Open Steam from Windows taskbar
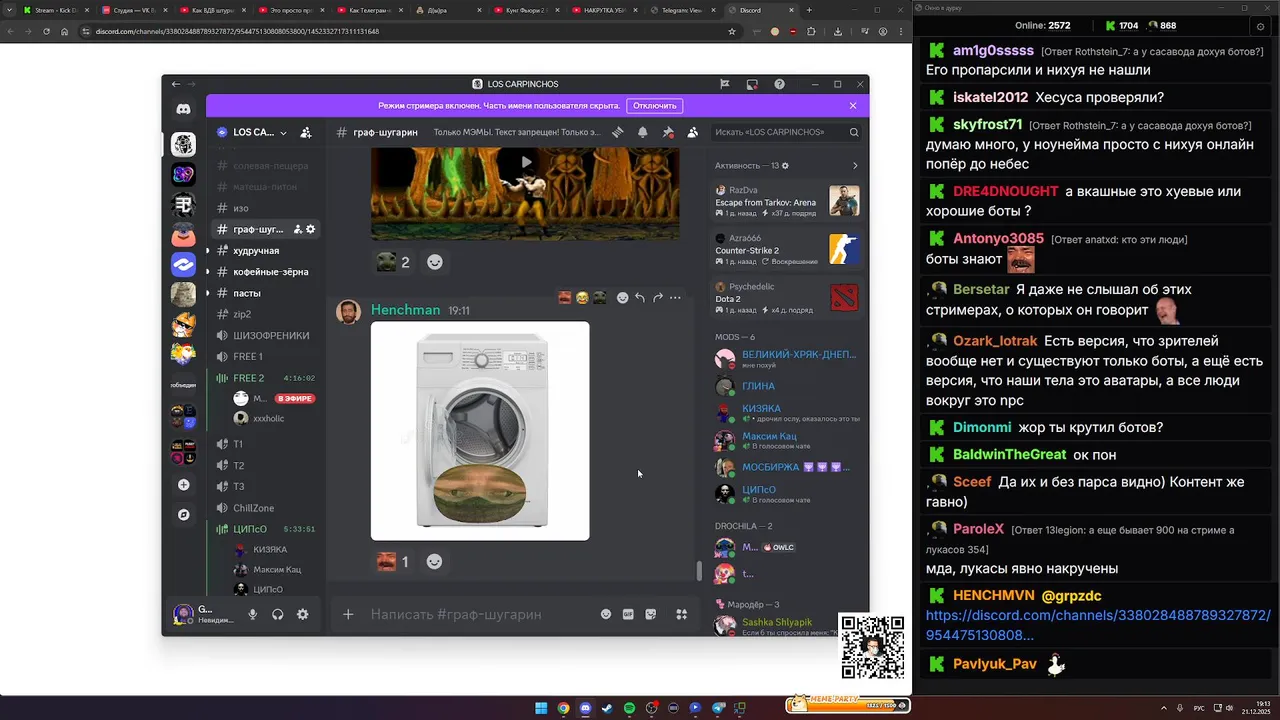1280x720 pixels. point(607,708)
